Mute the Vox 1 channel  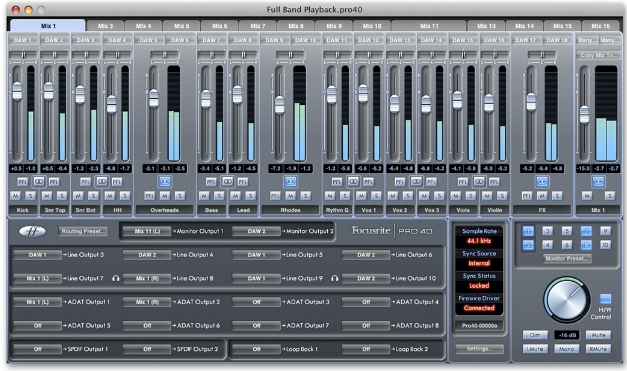pyautogui.click(x=361, y=196)
